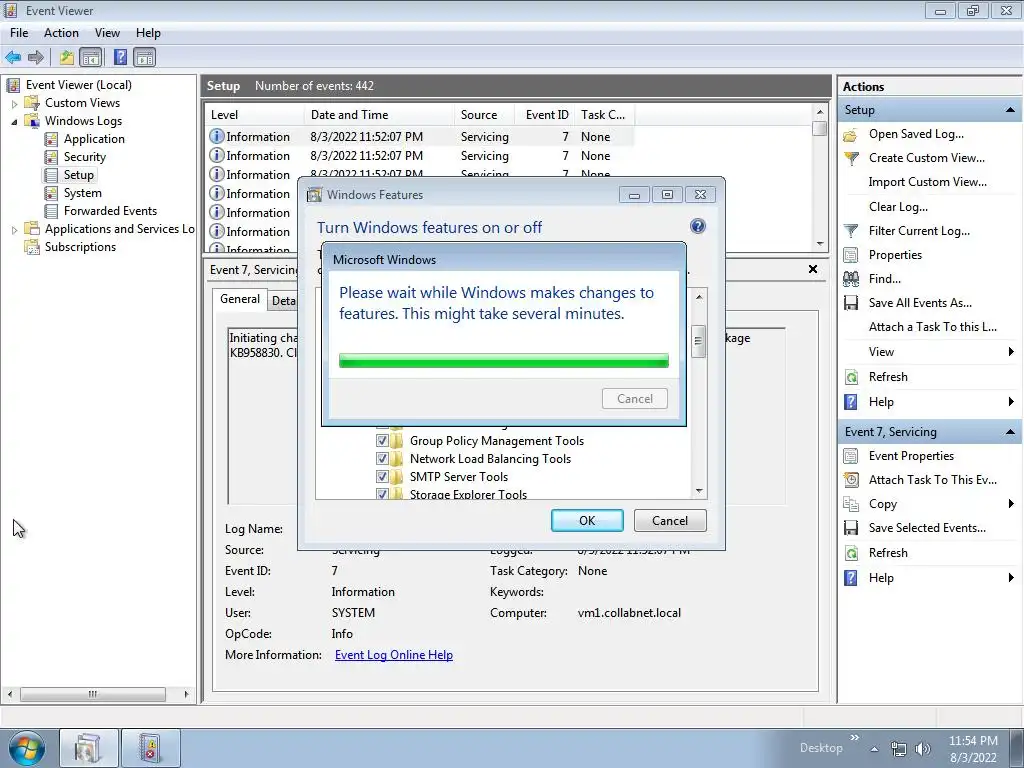Open the Action menu
The height and width of the screenshot is (768, 1024).
61,33
